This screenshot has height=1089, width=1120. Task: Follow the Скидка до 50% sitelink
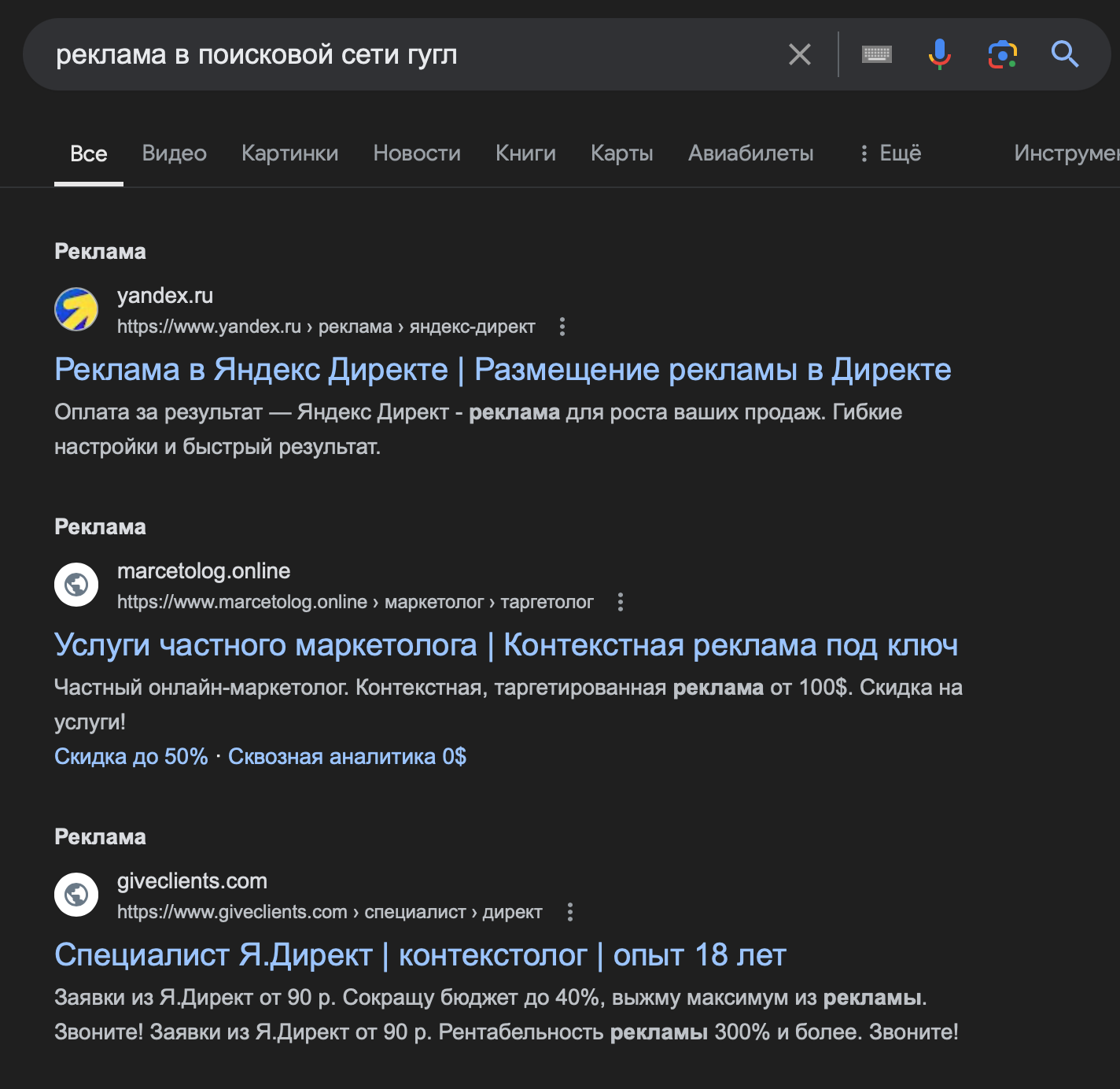tap(131, 757)
